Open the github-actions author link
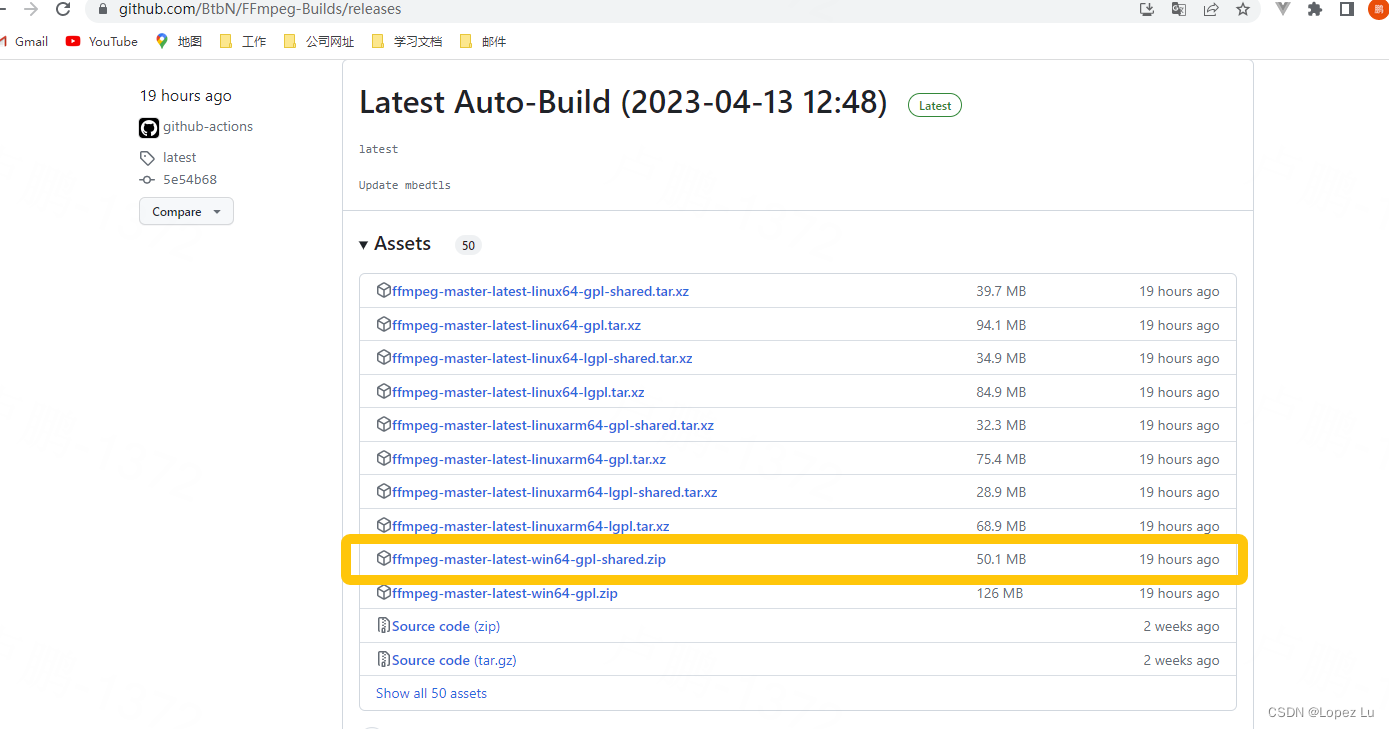1389x729 pixels. tap(208, 126)
